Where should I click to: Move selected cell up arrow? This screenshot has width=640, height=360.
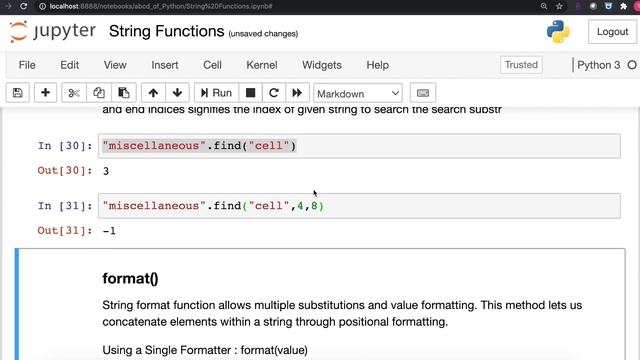click(x=153, y=93)
